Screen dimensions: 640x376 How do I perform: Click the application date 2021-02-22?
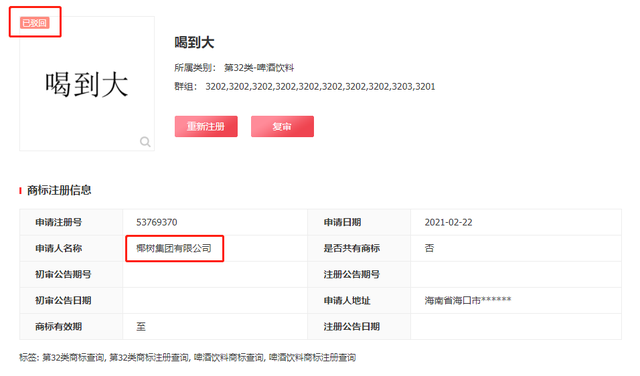[x=448, y=222]
